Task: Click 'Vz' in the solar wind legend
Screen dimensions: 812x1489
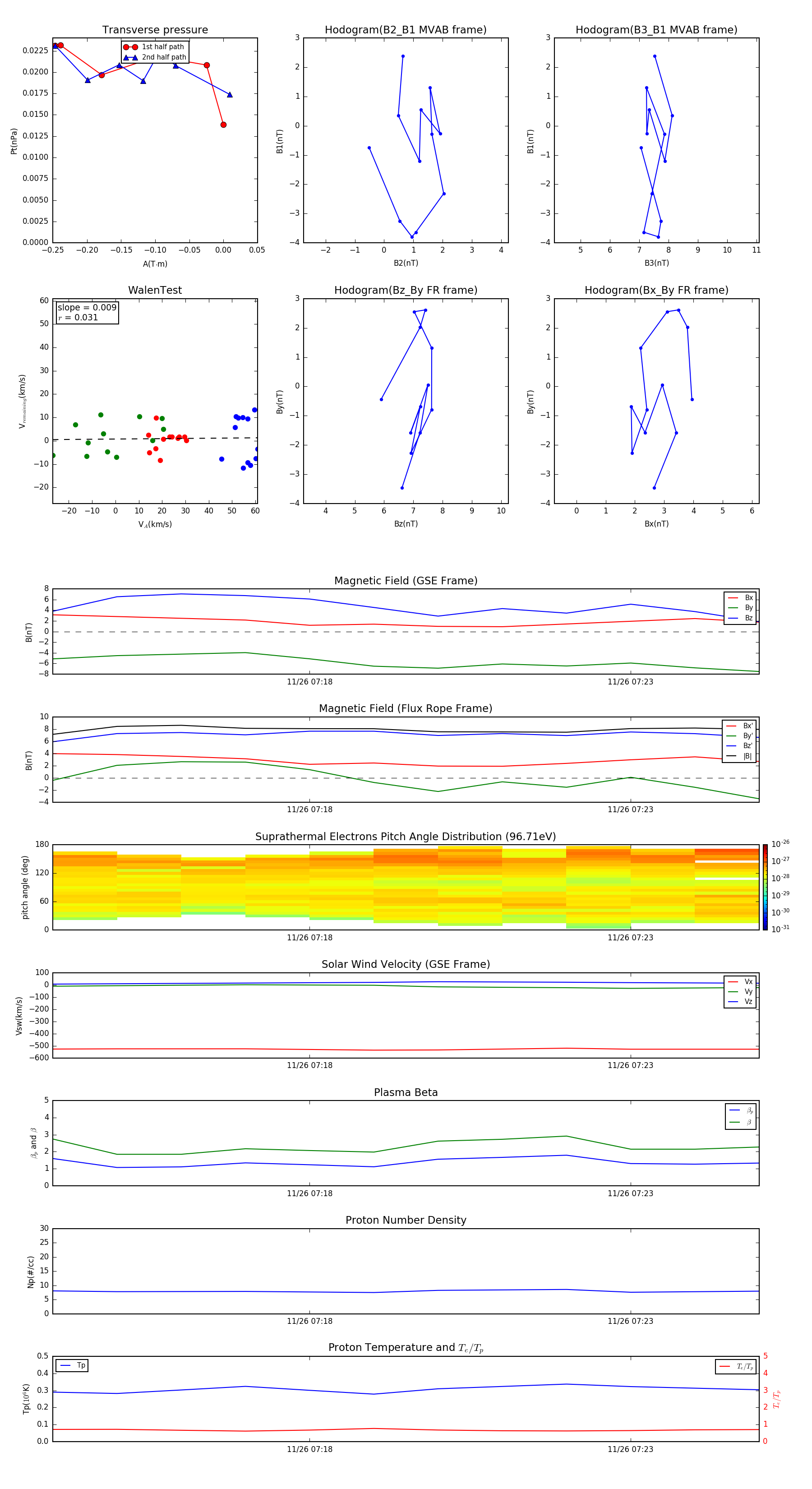Action: [x=741, y=1002]
